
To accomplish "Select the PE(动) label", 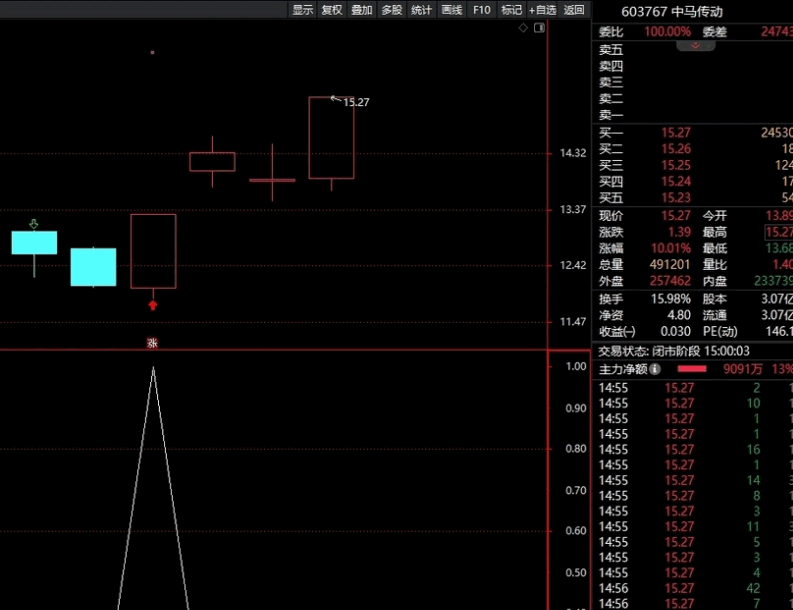I will pos(720,332).
